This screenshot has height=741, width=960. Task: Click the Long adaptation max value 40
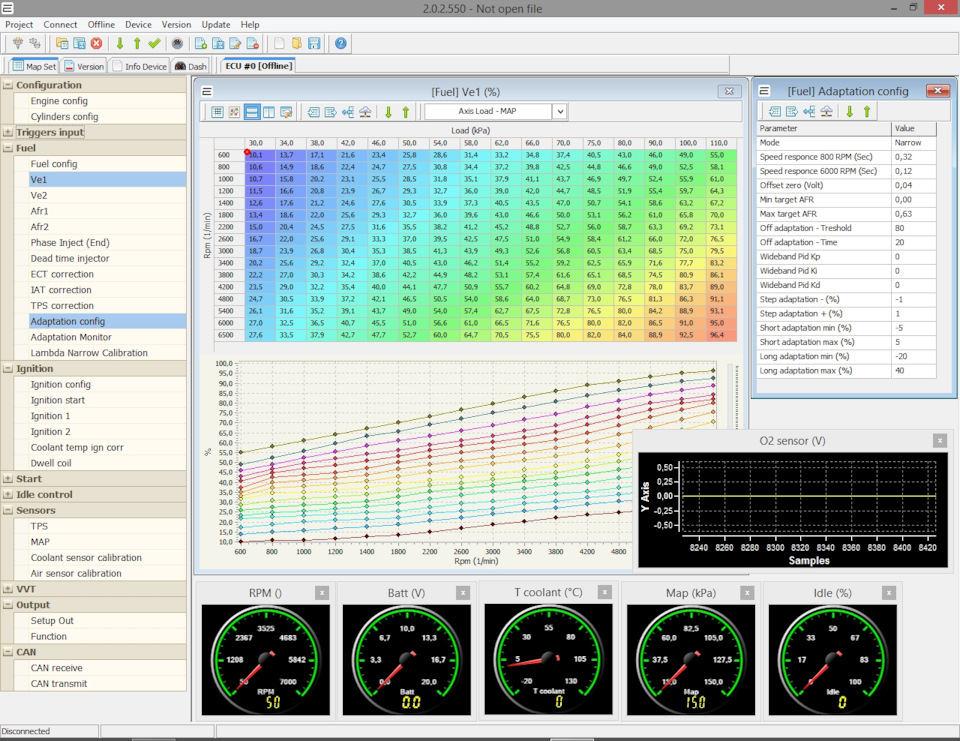(x=913, y=370)
